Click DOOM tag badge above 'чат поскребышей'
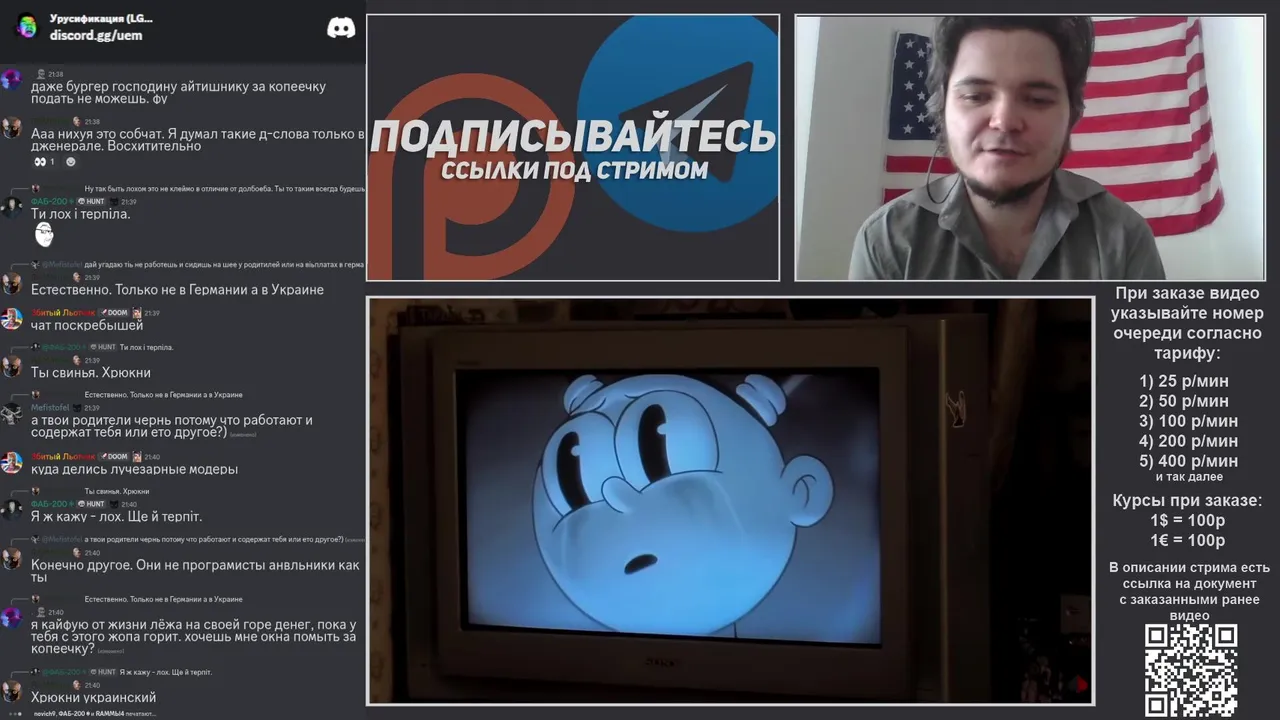The width and height of the screenshot is (1280, 720). pyautogui.click(x=114, y=313)
